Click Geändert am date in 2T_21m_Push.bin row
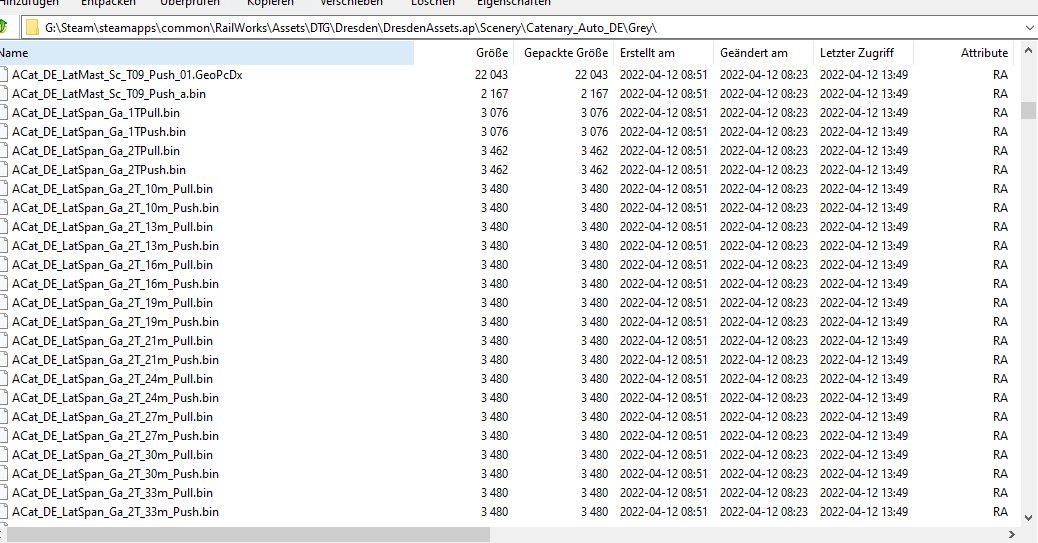1038x543 pixels. click(x=764, y=360)
